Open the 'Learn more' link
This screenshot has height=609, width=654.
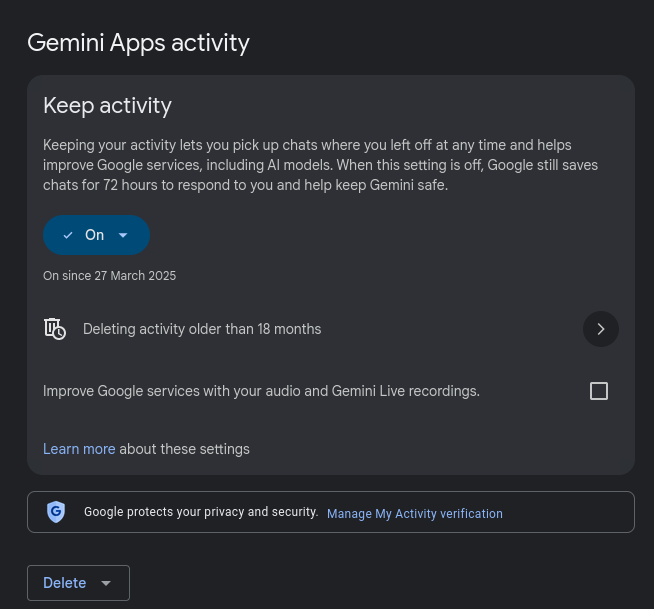[79, 449]
